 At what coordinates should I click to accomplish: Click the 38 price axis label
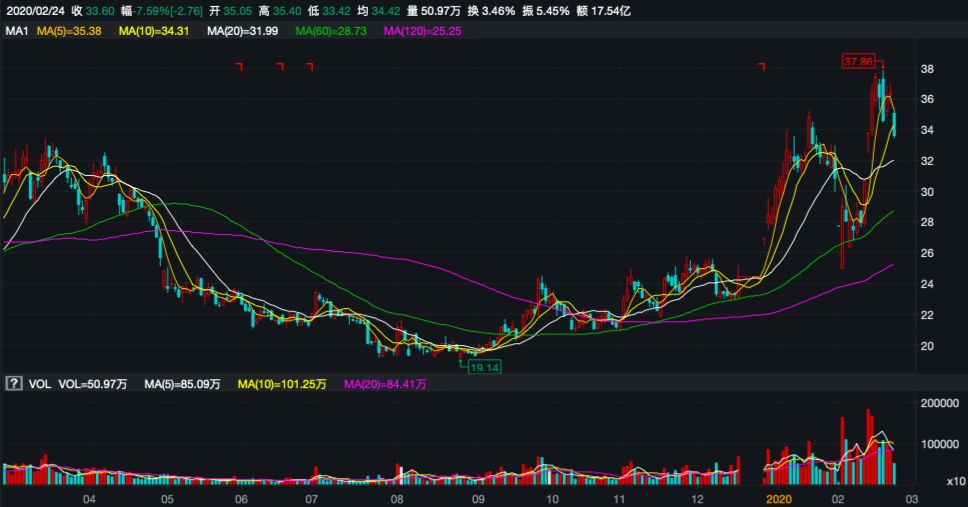927,69
